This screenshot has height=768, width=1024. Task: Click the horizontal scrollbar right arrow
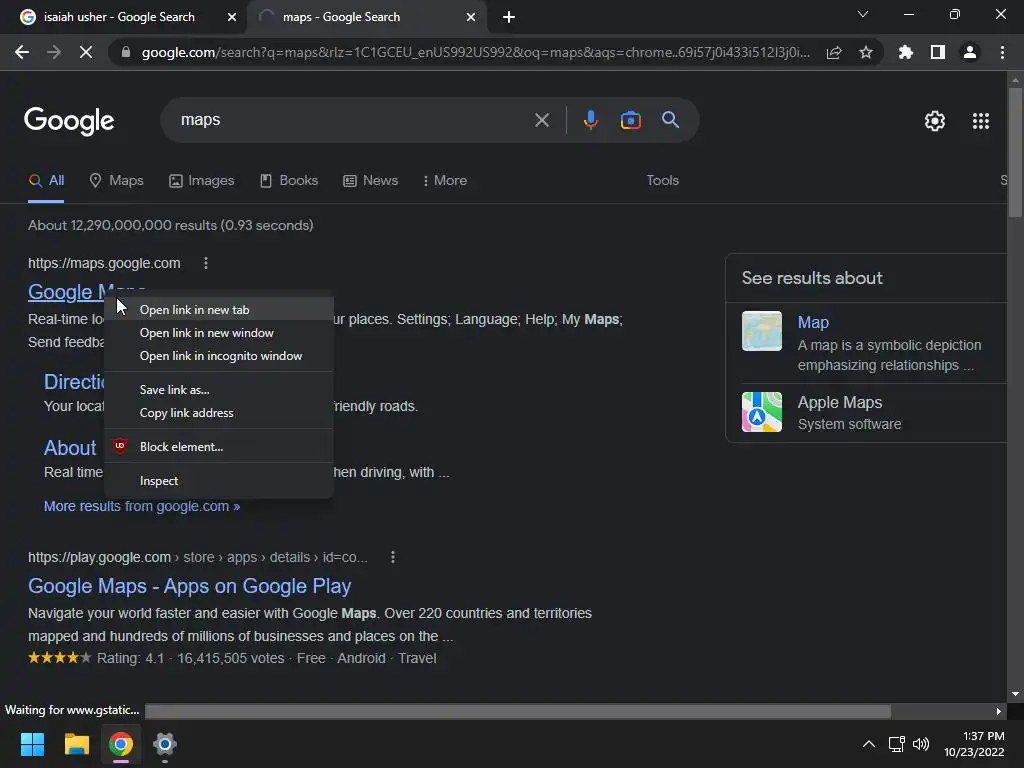[x=999, y=711]
